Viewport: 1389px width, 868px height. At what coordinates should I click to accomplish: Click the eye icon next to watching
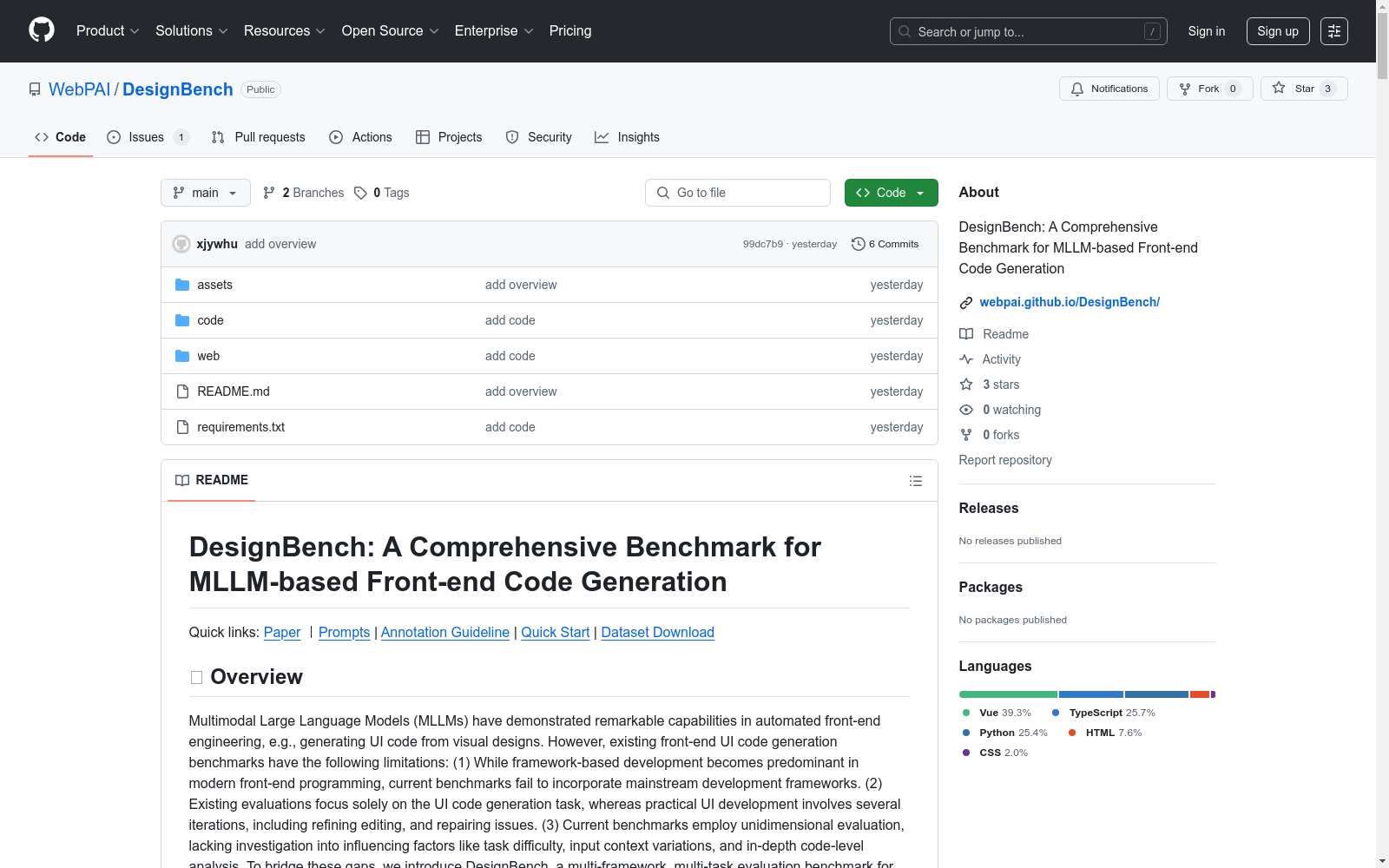[966, 410]
